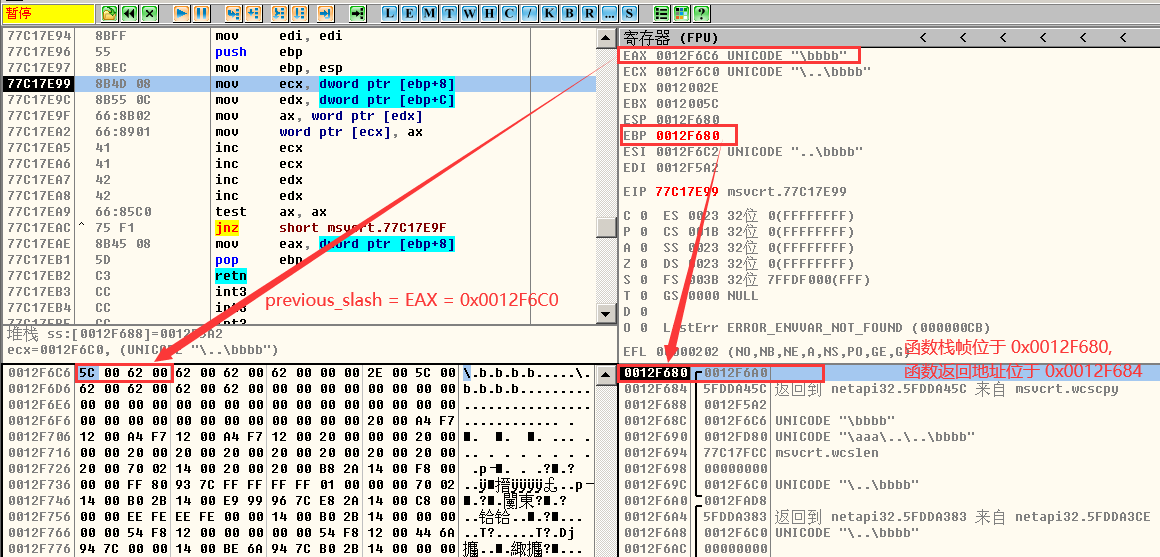
Task: Open Executable modules window (E button)
Action: pyautogui.click(x=409, y=14)
